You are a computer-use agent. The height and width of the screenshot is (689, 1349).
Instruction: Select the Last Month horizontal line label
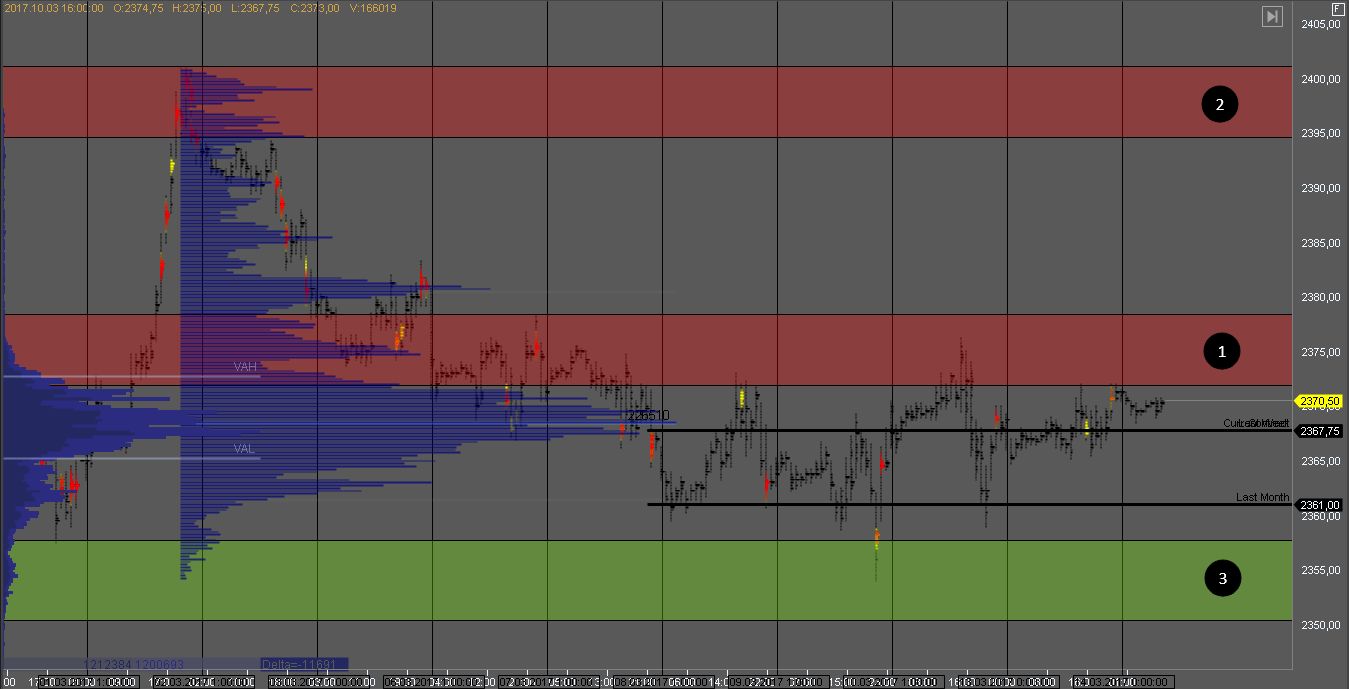[x=1262, y=497]
